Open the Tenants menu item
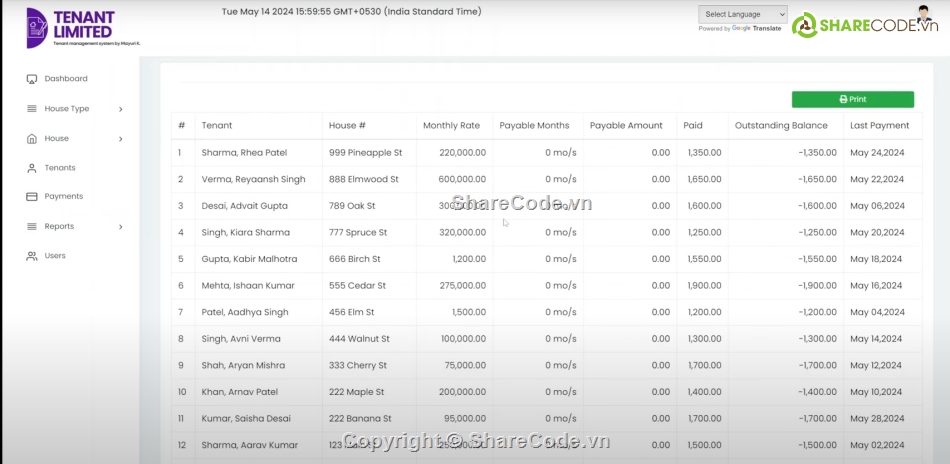The image size is (950, 464). pos(60,168)
